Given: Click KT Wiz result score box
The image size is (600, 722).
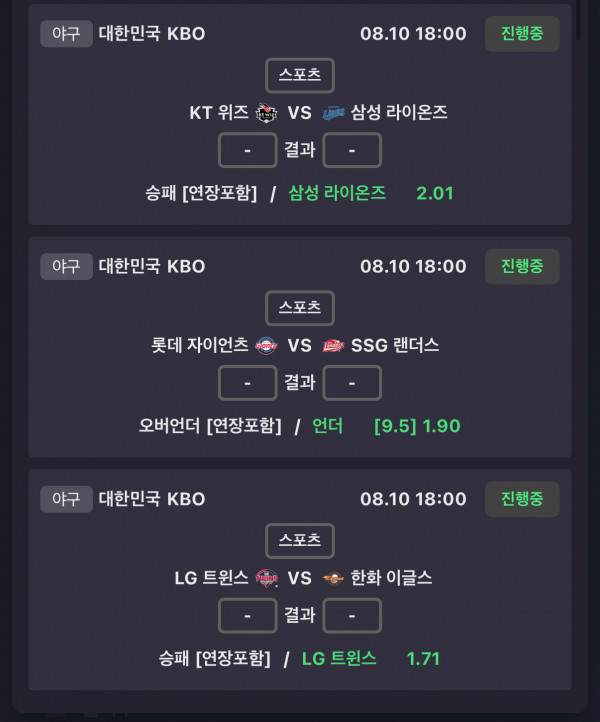Looking at the screenshot, I should [248, 150].
